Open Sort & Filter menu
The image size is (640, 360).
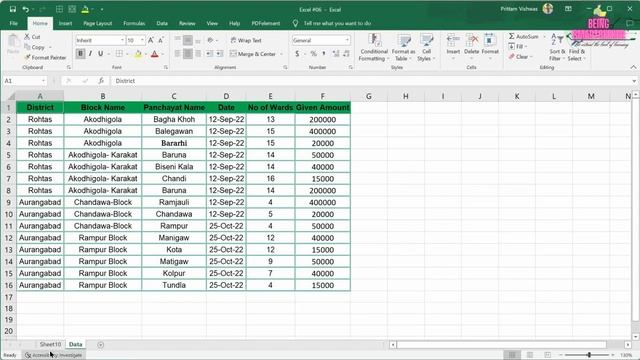557,47
